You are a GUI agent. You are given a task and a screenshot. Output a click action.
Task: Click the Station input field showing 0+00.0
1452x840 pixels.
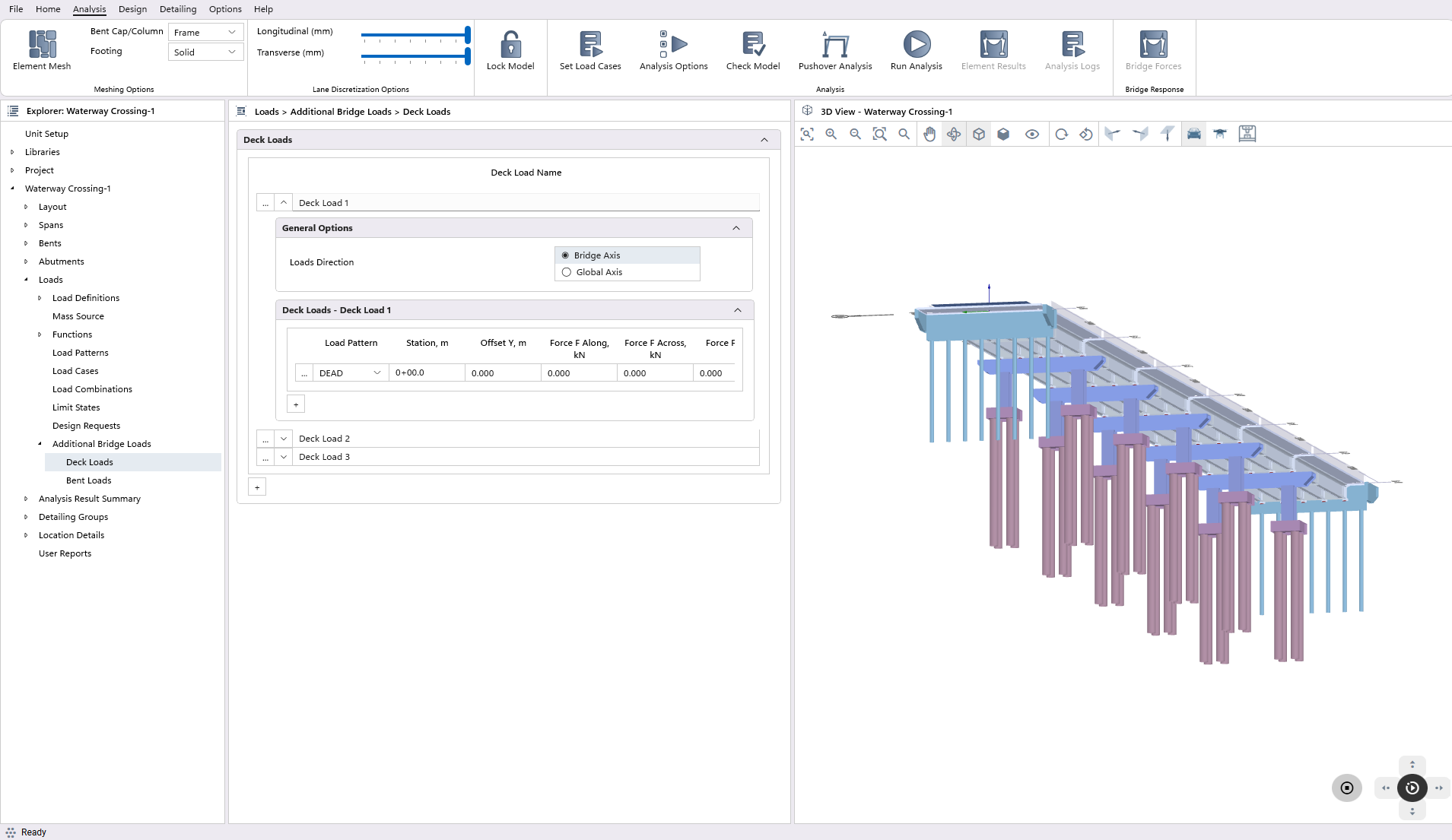[426, 373]
